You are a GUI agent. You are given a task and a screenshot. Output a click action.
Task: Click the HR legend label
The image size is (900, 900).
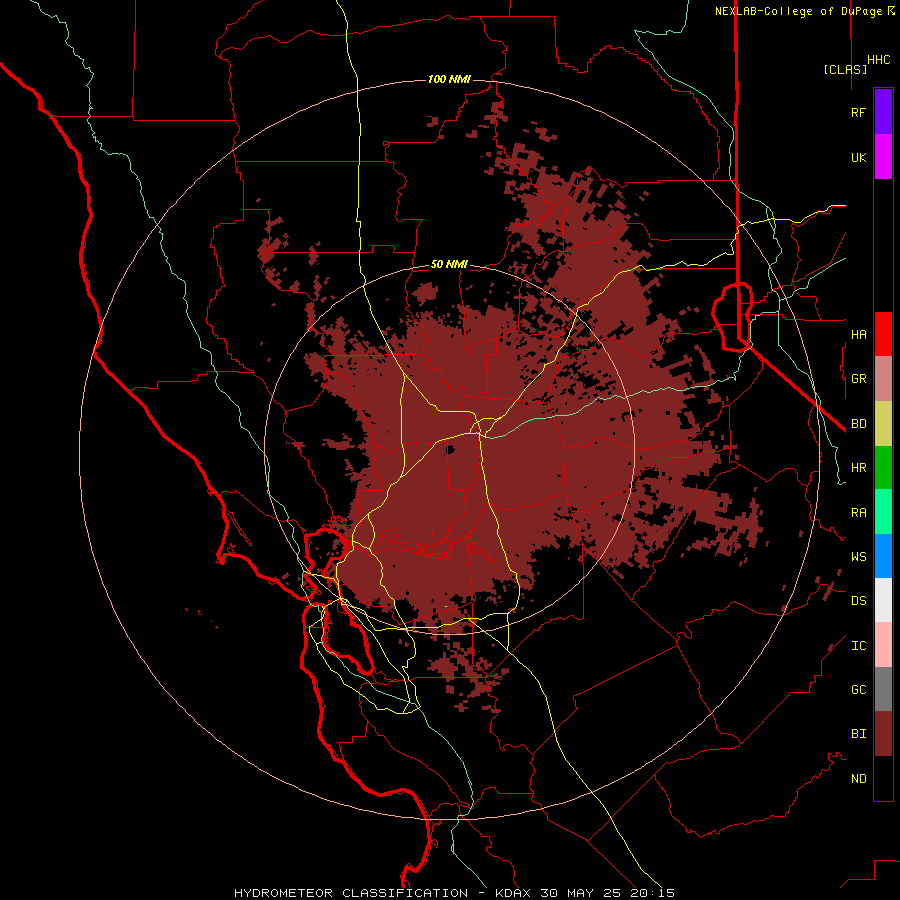858,468
